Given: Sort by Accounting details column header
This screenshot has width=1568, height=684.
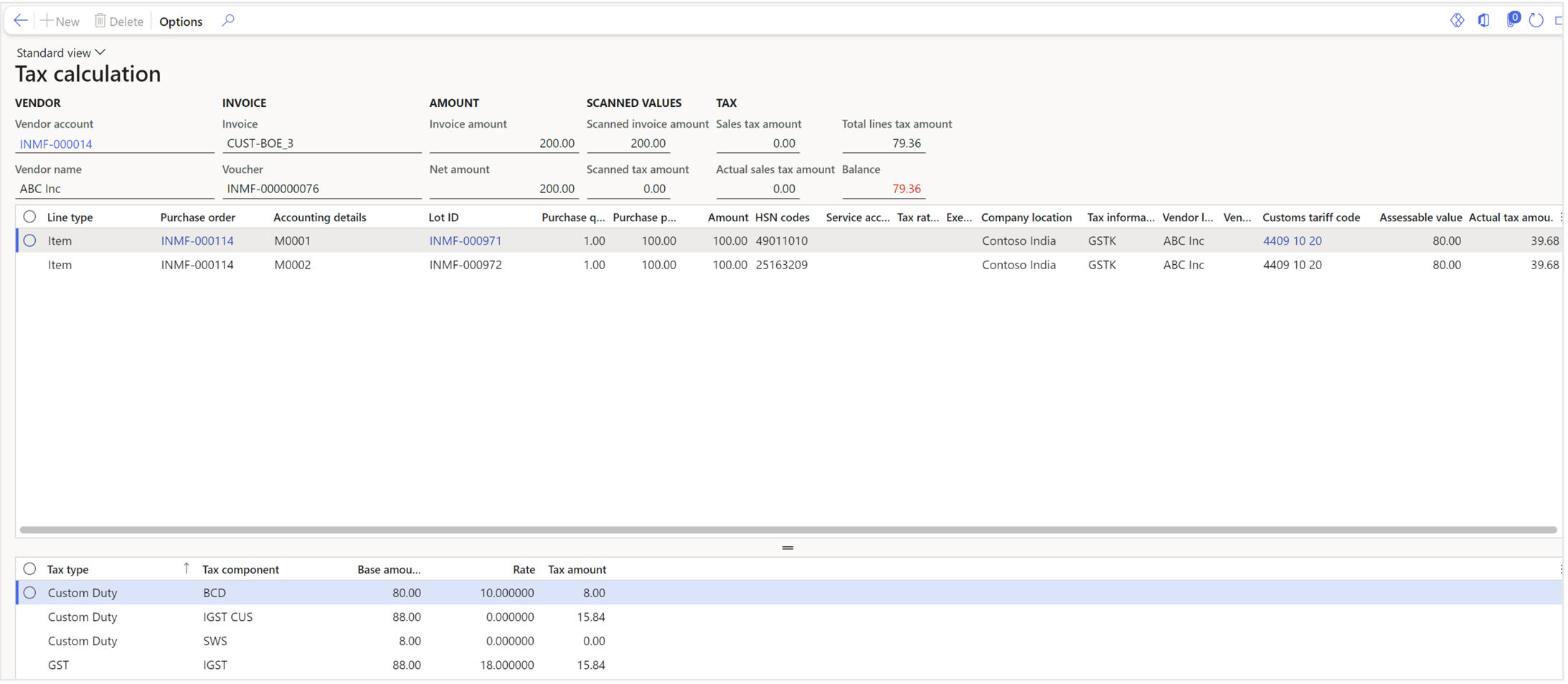Looking at the screenshot, I should tap(320, 217).
